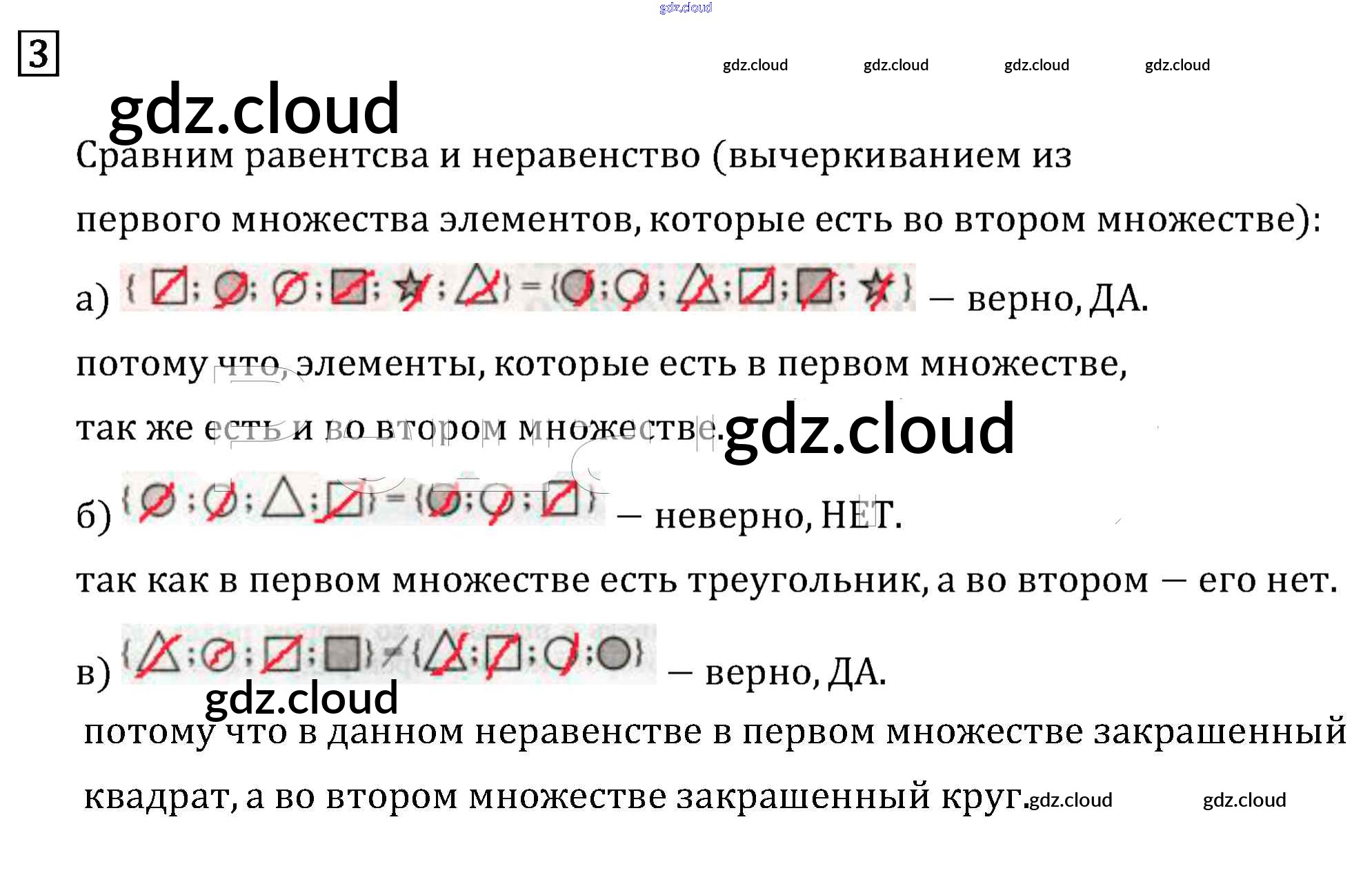
Task: Click the boxed number 3 at the top left
Action: 39,54
